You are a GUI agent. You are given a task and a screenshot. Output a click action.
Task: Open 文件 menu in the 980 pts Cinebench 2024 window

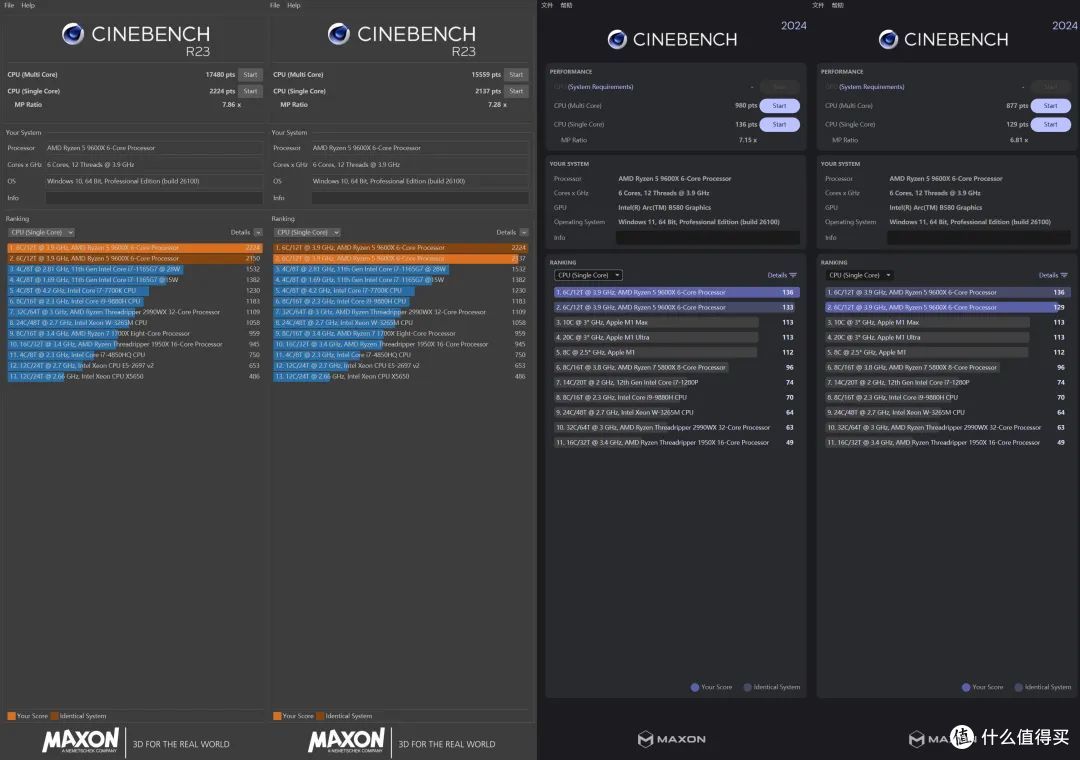tap(547, 5)
